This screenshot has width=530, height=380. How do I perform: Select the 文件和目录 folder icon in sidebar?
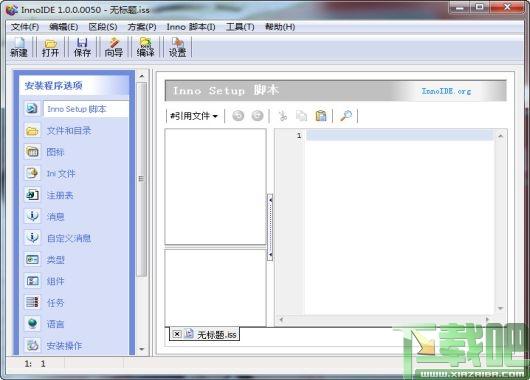click(x=32, y=130)
